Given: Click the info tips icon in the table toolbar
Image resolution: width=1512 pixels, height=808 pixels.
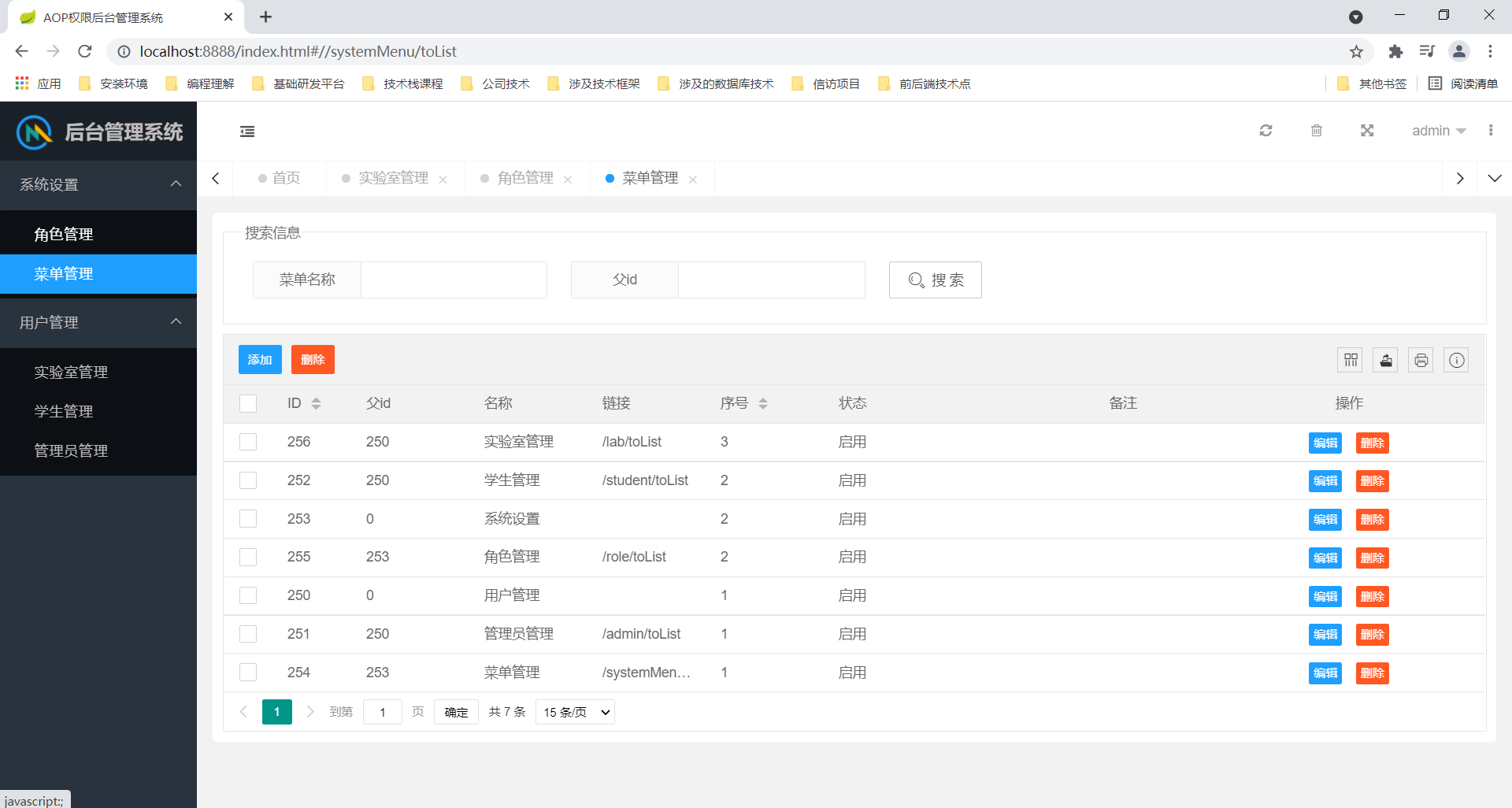Looking at the screenshot, I should [x=1456, y=360].
